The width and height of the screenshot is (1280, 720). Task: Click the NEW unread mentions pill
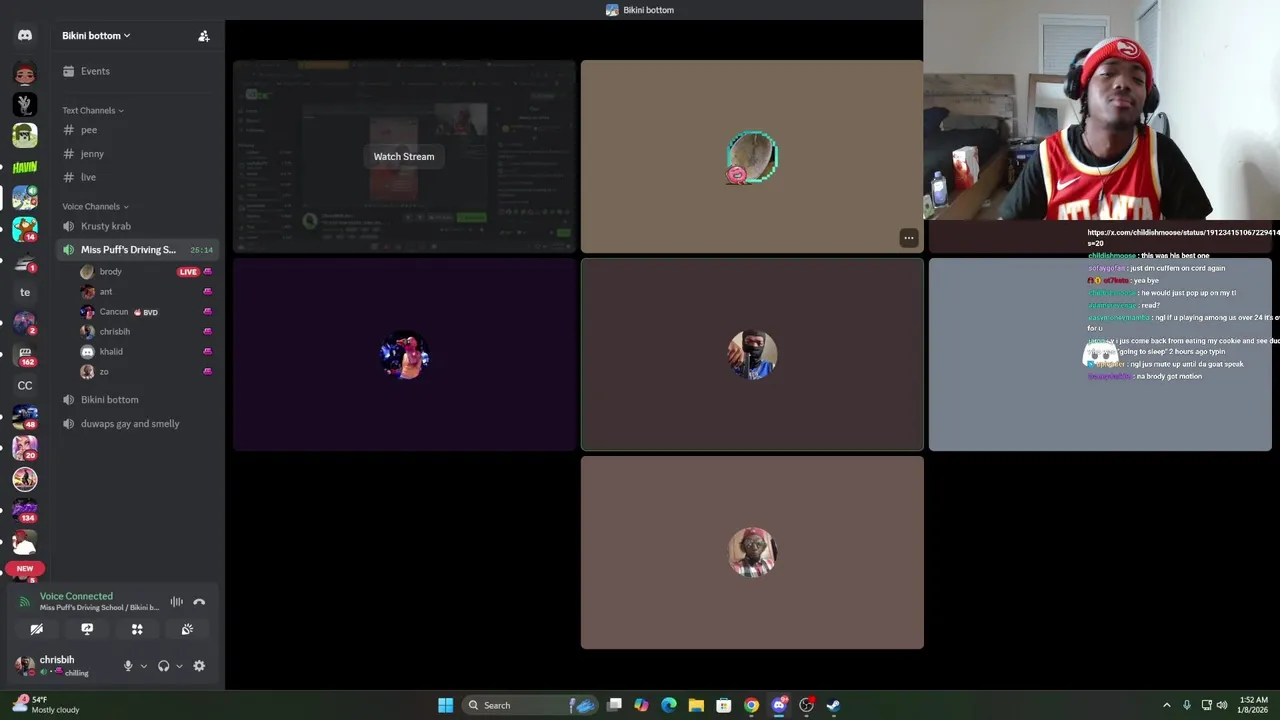[25, 569]
